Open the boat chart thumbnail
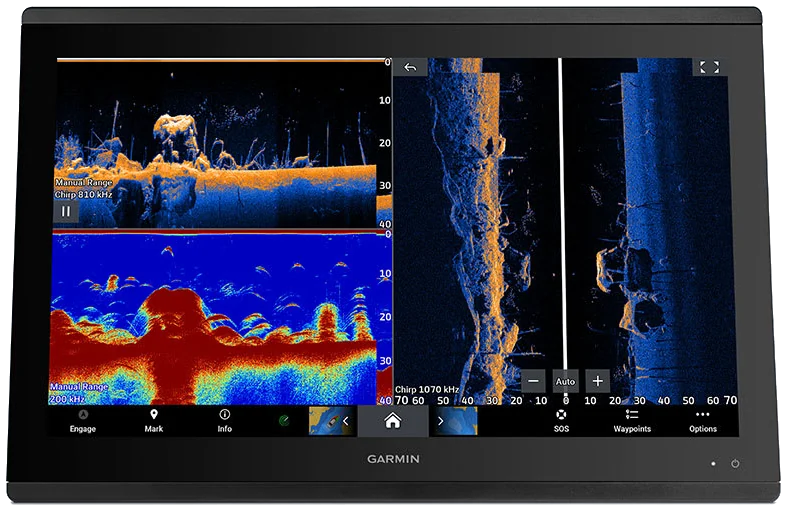Image resolution: width=787 pixels, height=511 pixels. tap(326, 421)
